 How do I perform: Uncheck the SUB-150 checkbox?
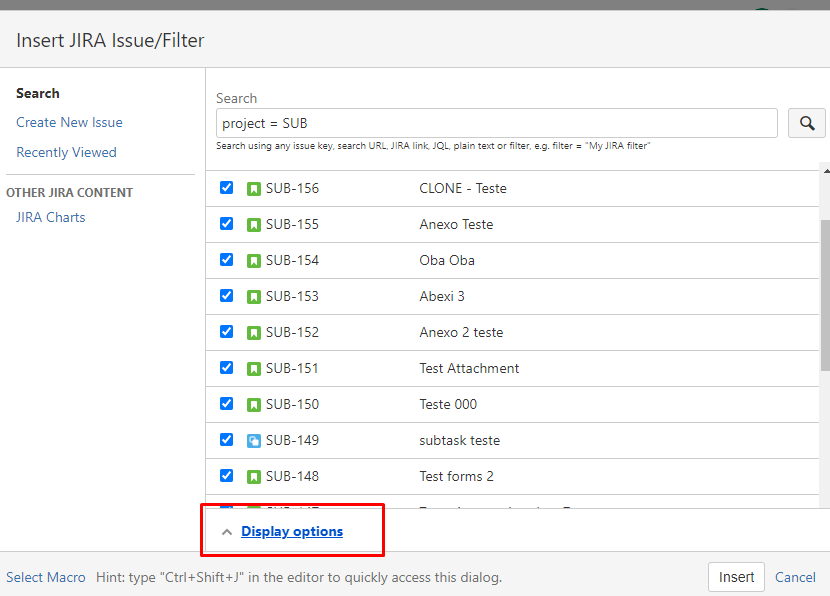pyautogui.click(x=227, y=403)
